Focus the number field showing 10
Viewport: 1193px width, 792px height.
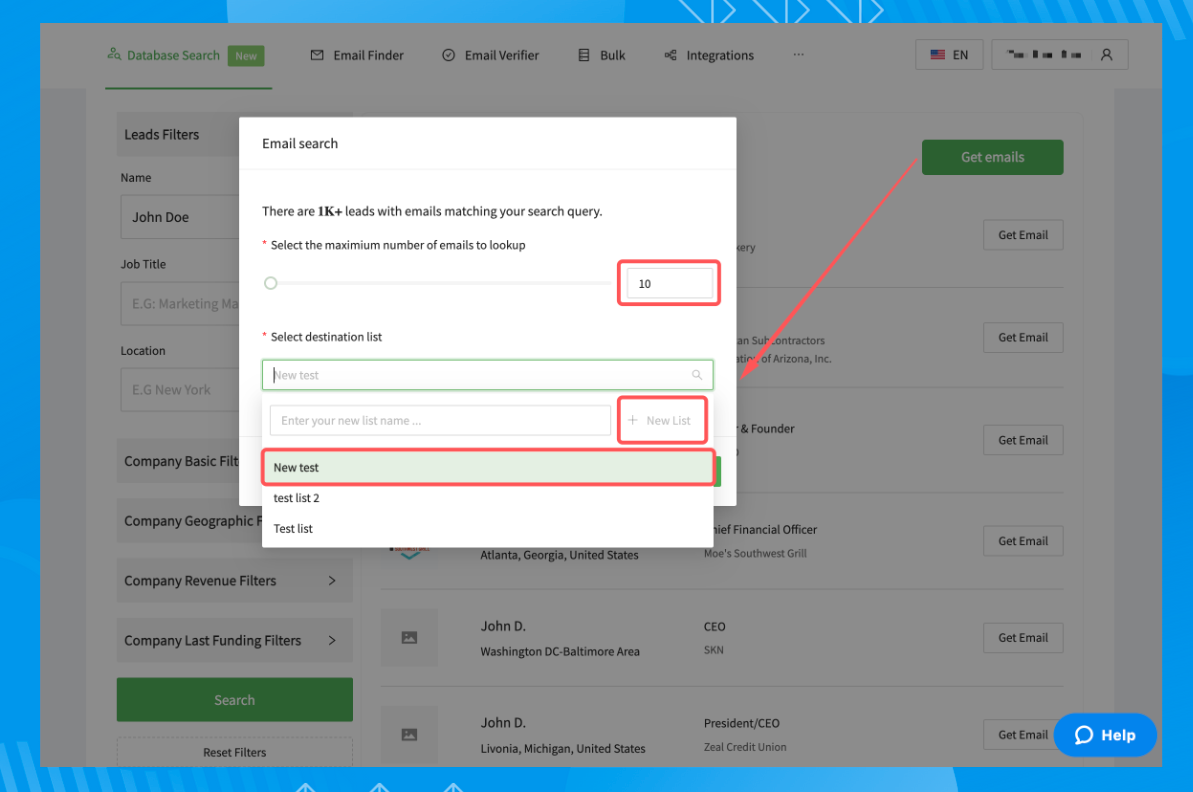tap(670, 284)
